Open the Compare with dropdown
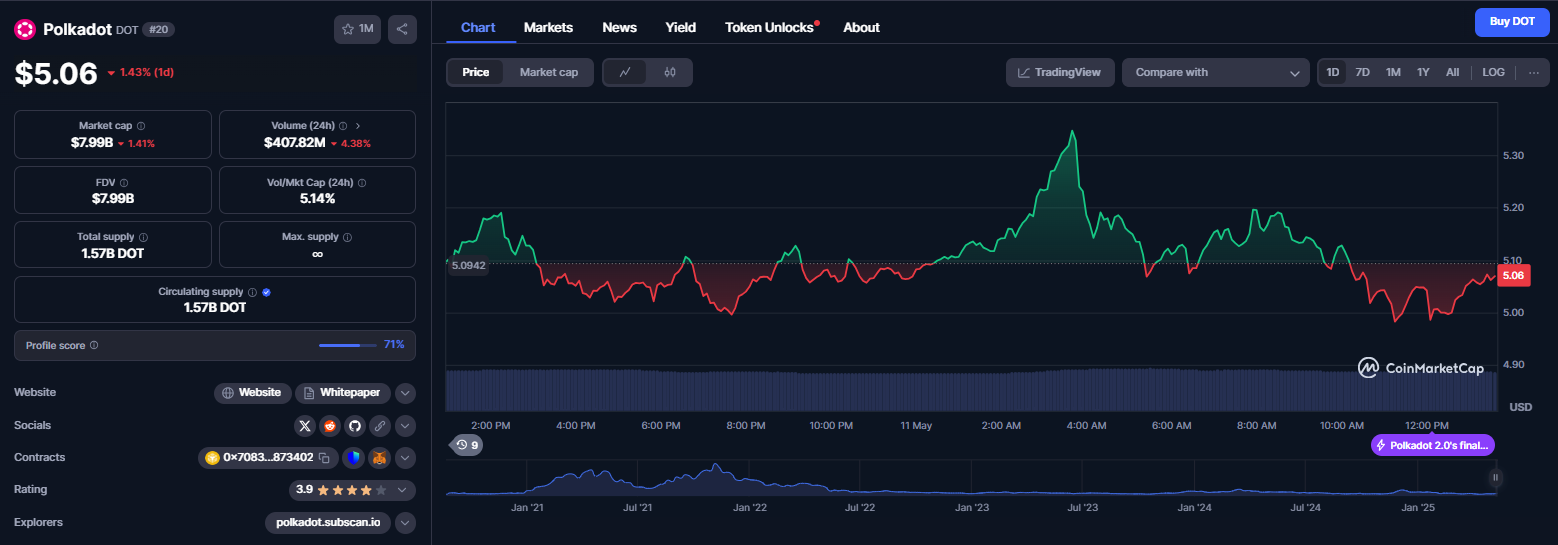This screenshot has width=1558, height=545. click(x=1216, y=72)
